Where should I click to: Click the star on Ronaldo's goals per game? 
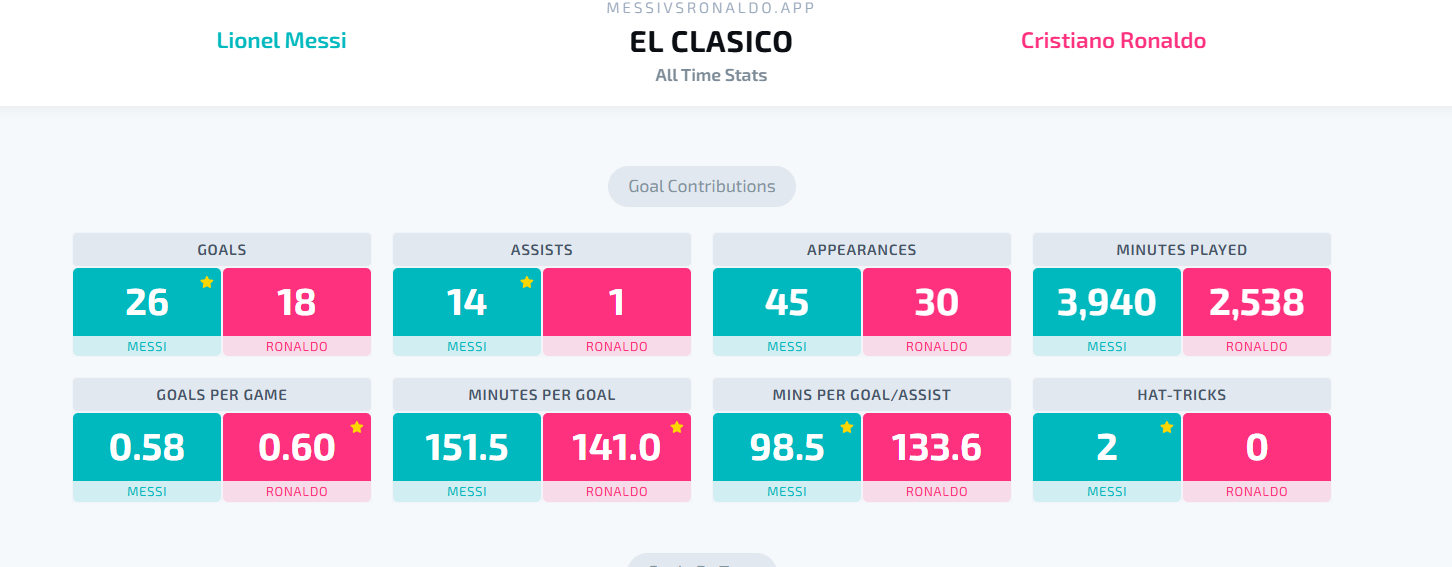click(357, 427)
